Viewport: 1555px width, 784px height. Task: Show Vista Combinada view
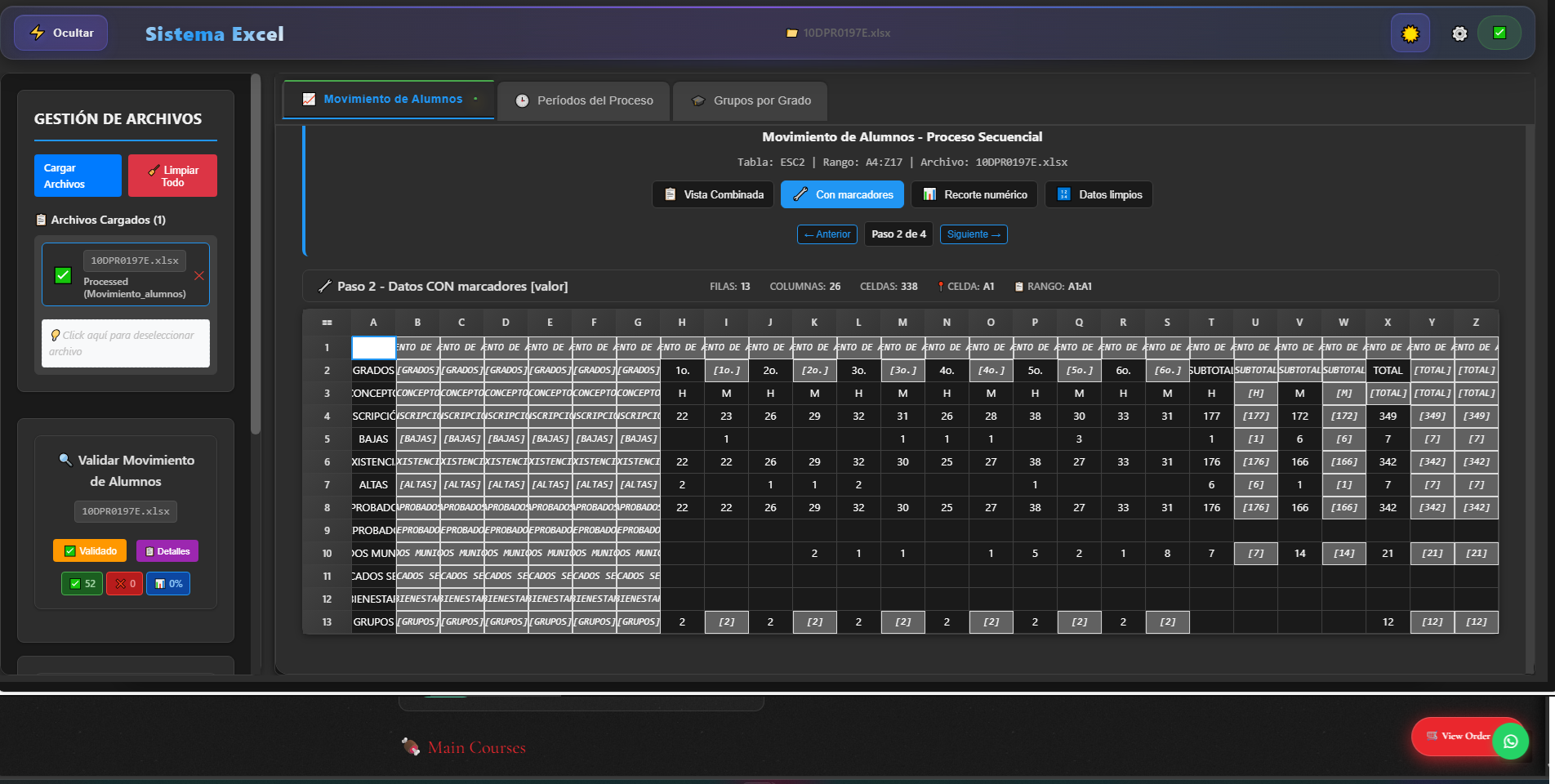[713, 194]
